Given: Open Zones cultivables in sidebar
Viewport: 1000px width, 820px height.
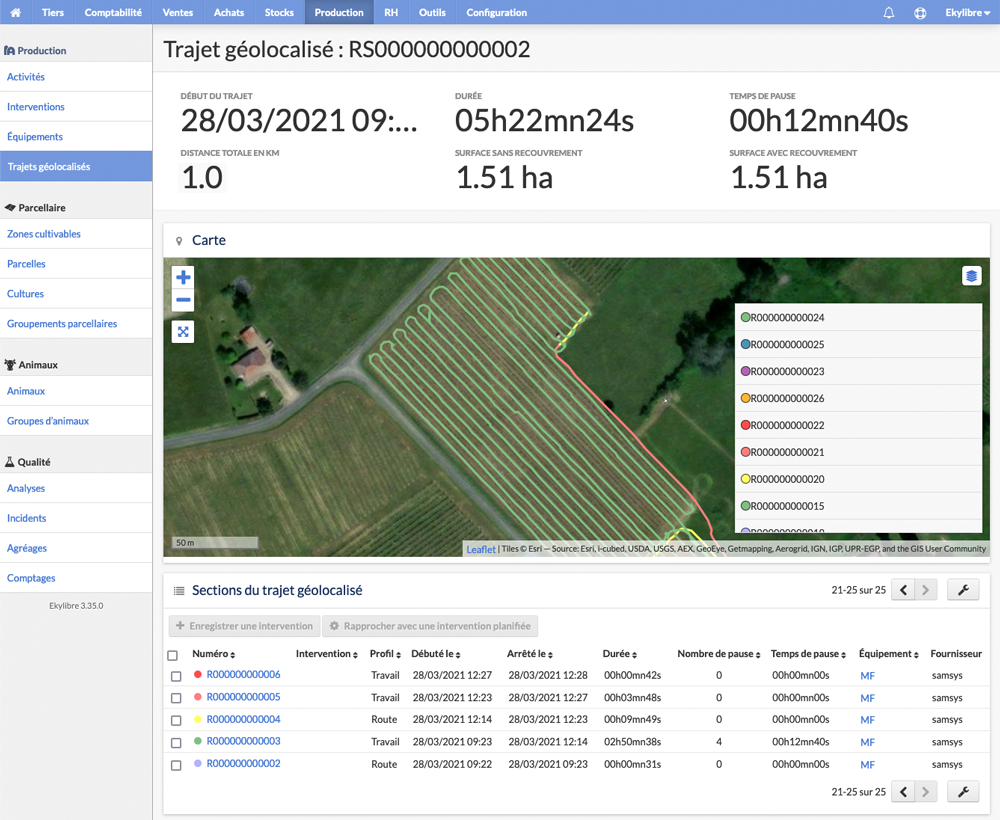Looking at the screenshot, I should point(44,234).
